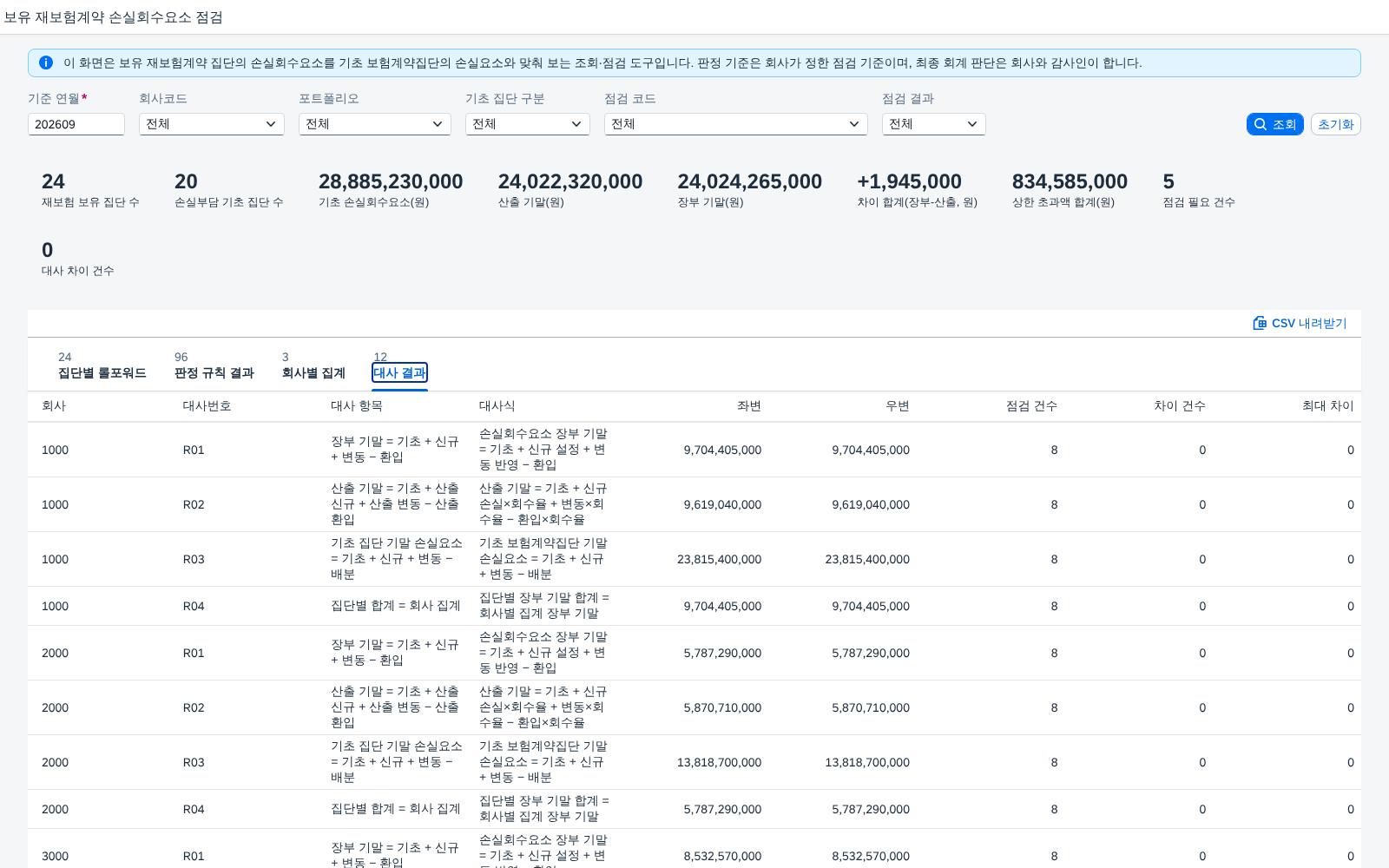
Task: Open the 기초 집단 구분 dropdown
Action: (528, 124)
